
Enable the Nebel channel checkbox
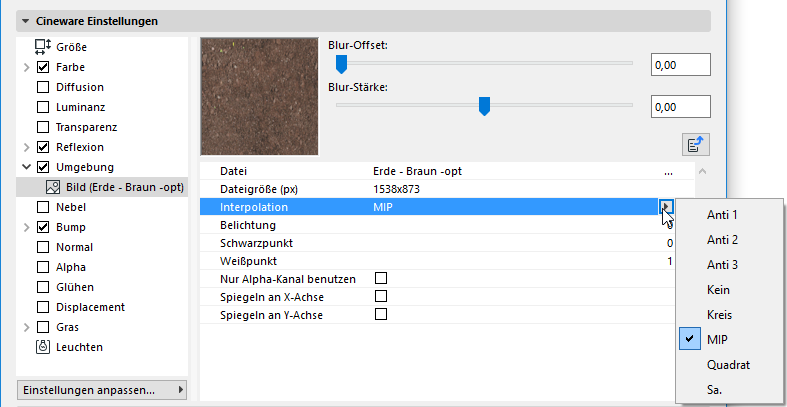pyautogui.click(x=43, y=207)
